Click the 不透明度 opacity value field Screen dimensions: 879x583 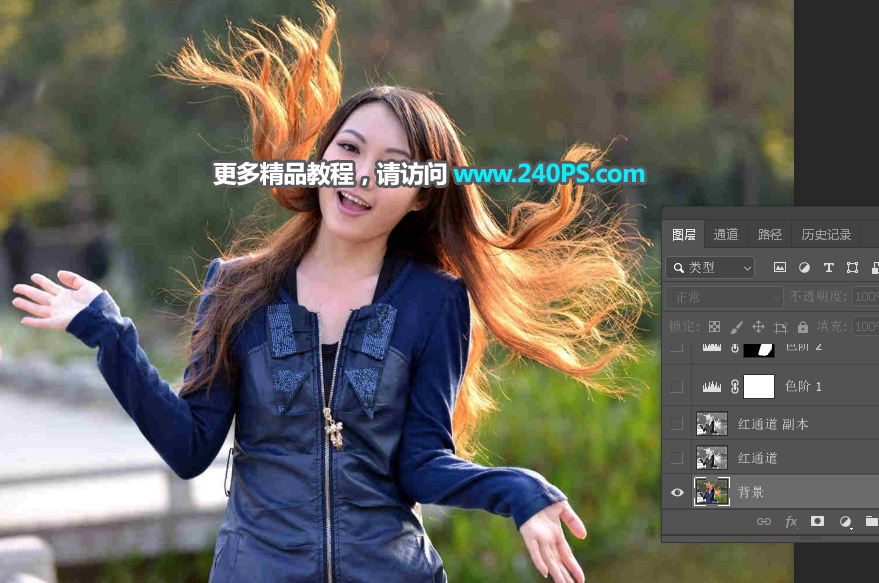tap(866, 297)
